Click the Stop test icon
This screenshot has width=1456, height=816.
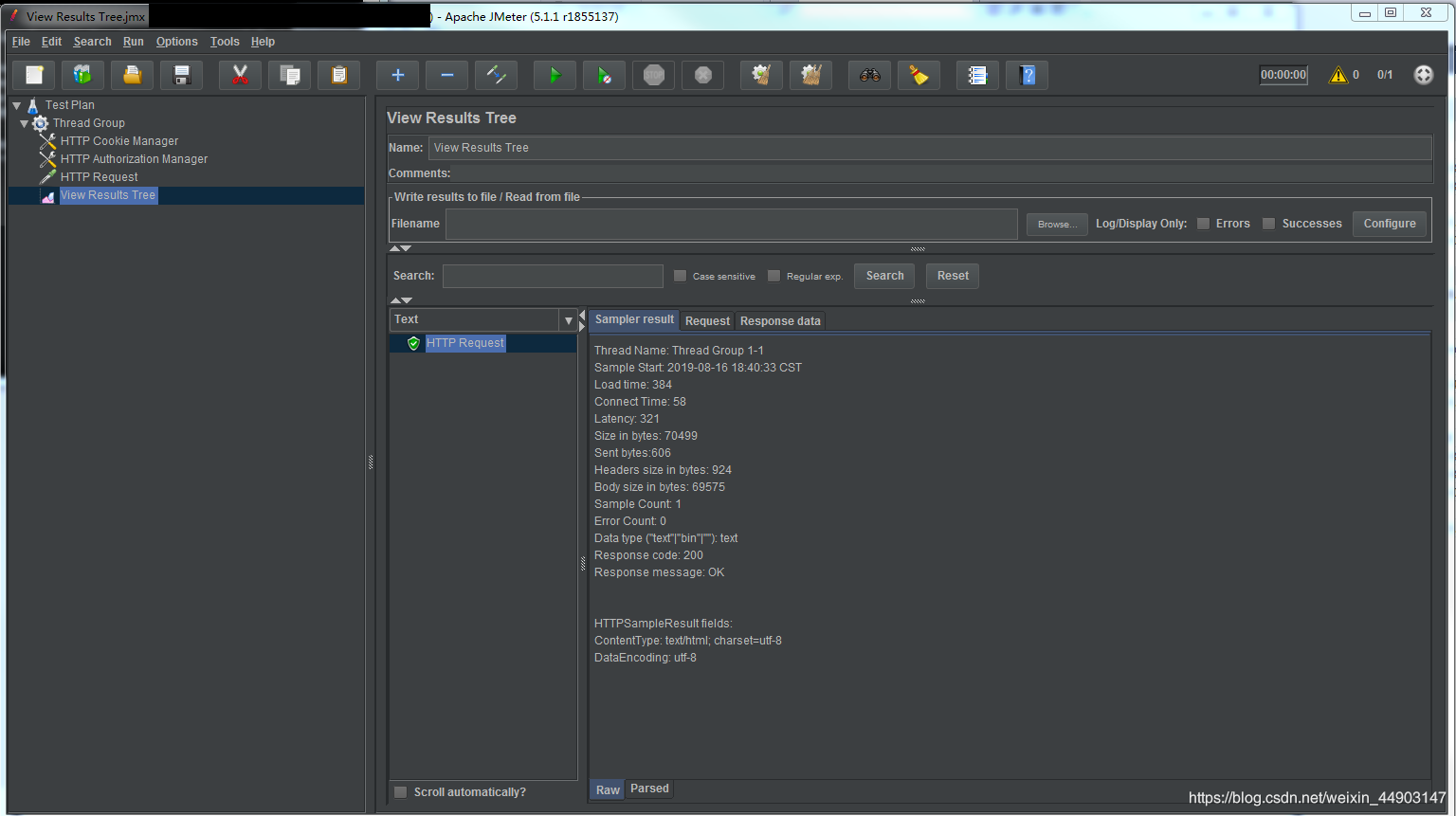pyautogui.click(x=654, y=75)
